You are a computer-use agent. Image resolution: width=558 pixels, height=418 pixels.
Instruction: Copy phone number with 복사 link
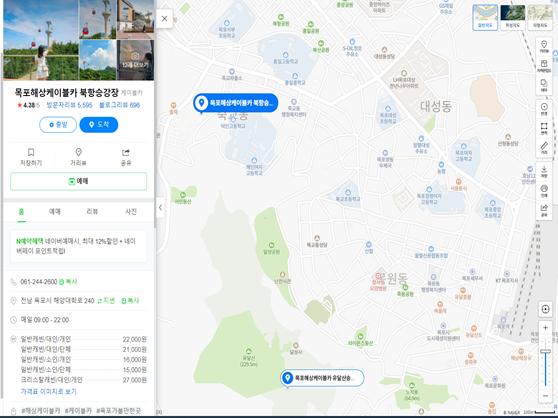(68, 282)
